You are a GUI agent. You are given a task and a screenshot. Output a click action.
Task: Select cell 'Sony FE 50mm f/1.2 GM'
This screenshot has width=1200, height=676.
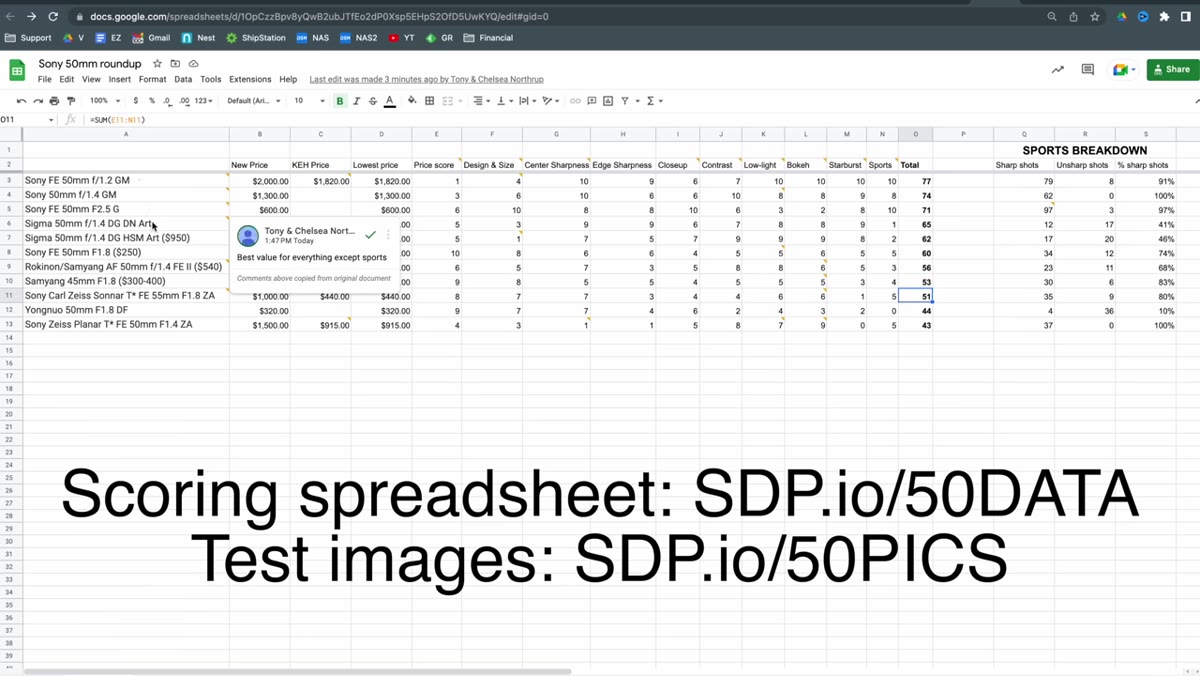(126, 181)
